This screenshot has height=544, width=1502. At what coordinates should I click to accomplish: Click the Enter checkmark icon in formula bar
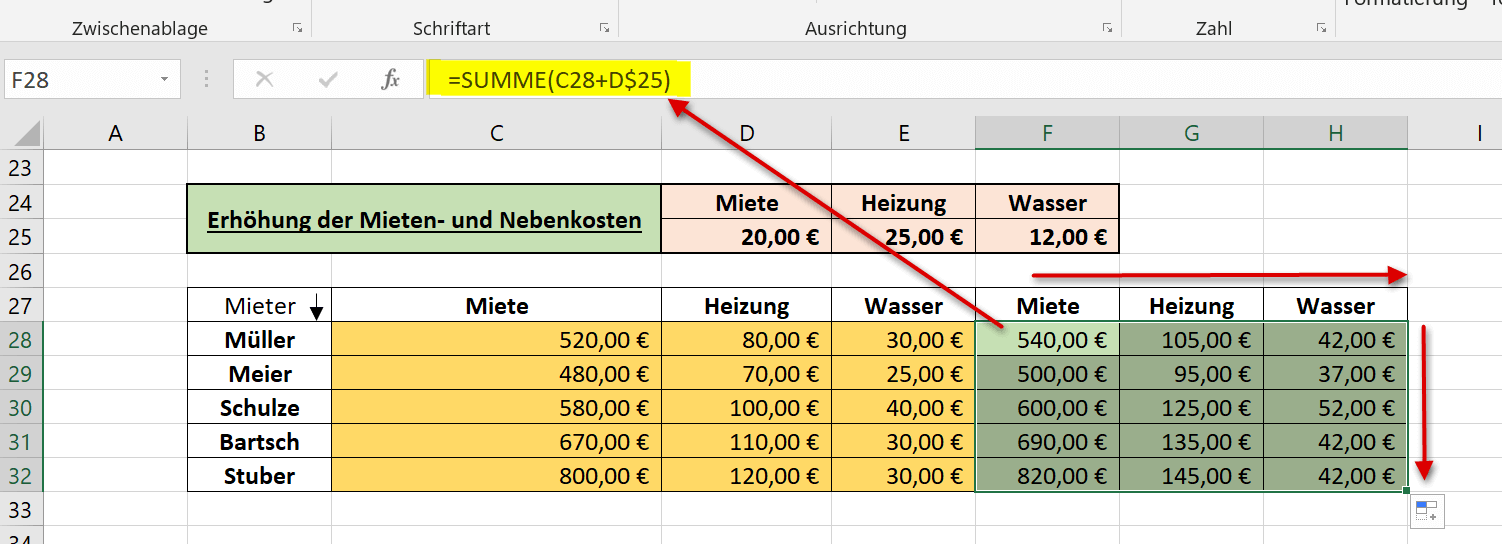pos(327,79)
